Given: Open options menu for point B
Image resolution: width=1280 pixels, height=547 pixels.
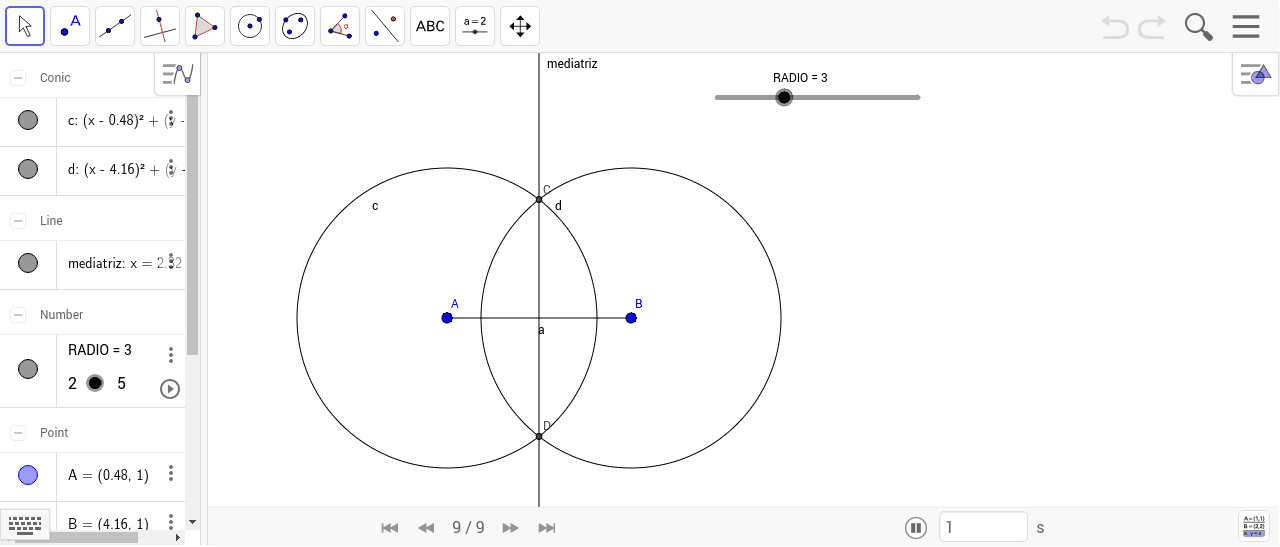Looking at the screenshot, I should (171, 522).
